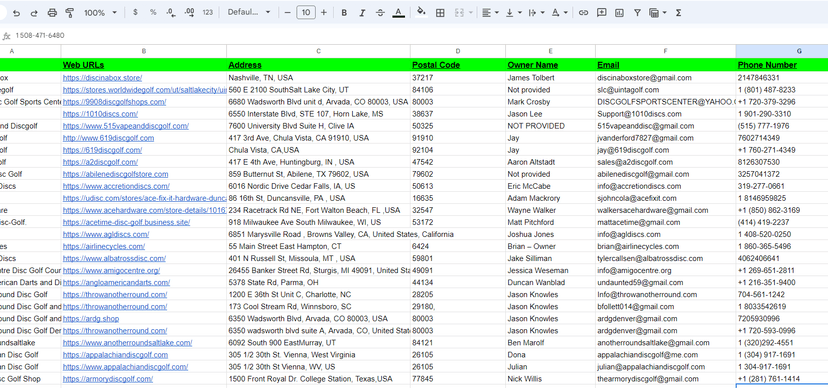
Task: Increase decimal places
Action: (189, 13)
